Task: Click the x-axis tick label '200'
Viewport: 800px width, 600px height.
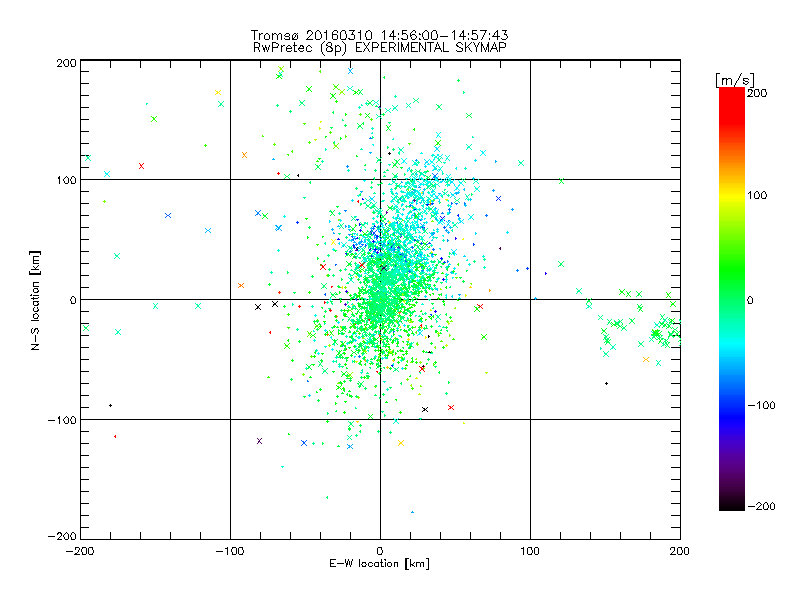Action: tap(680, 551)
